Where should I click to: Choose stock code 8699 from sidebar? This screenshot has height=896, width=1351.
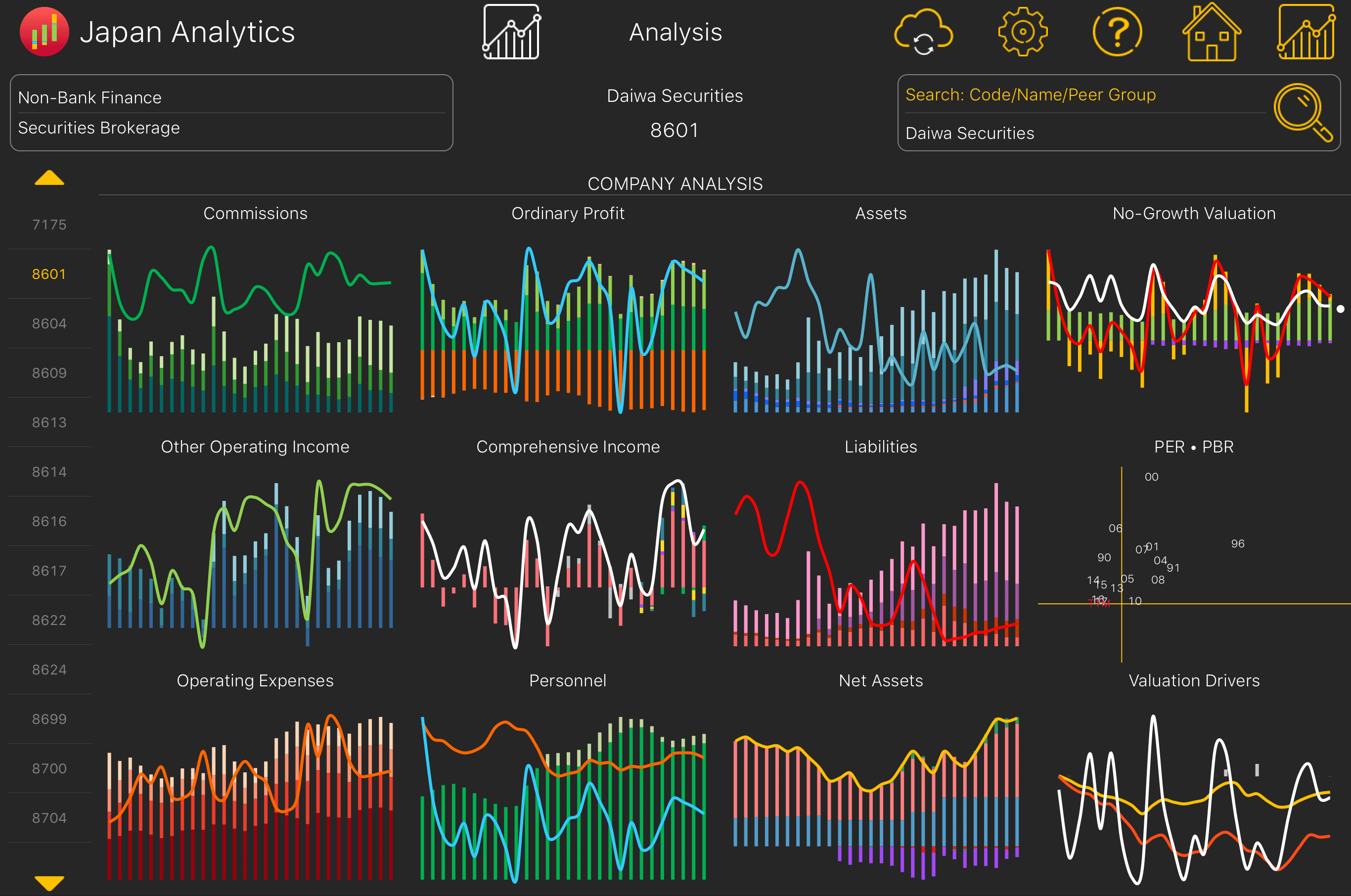point(49,719)
